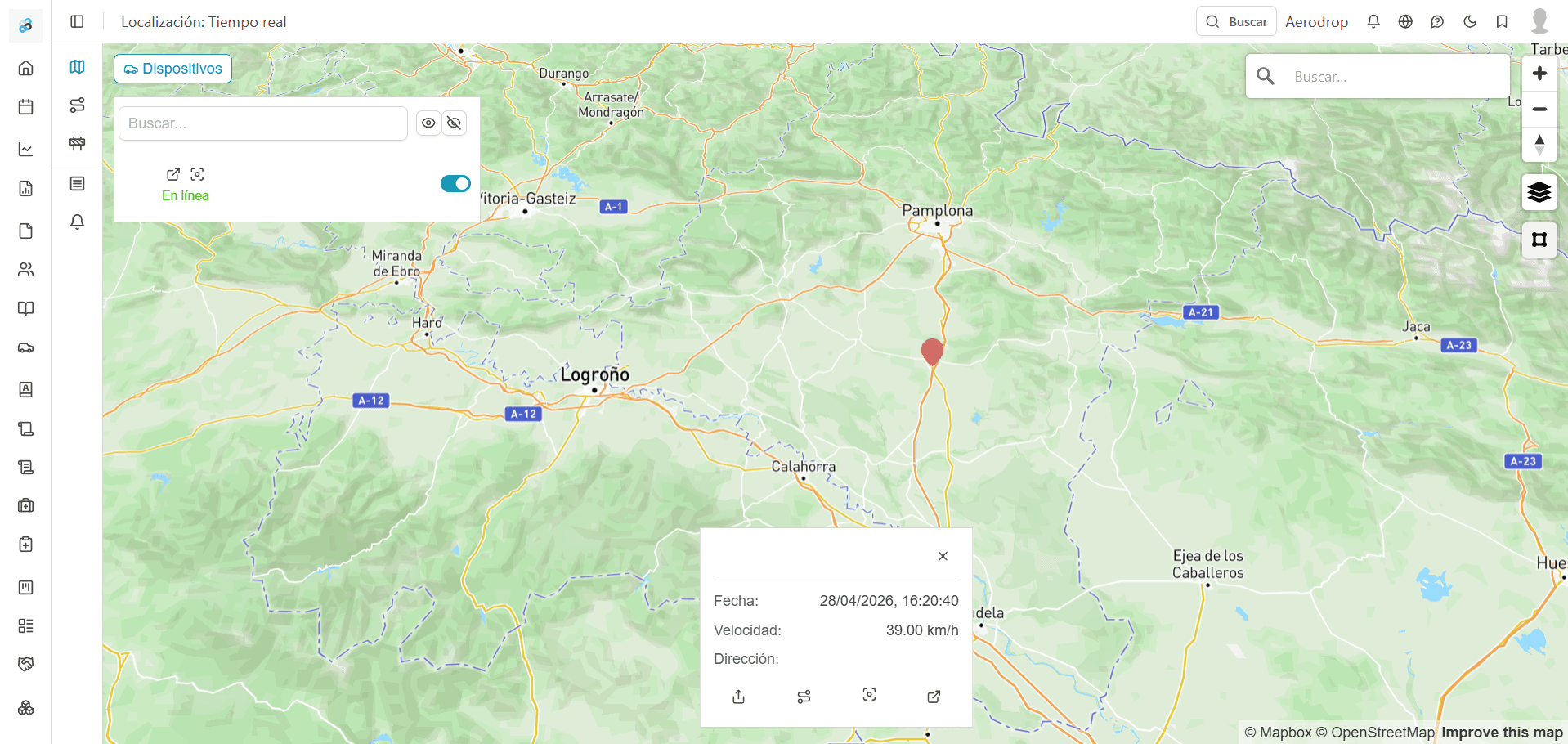The height and width of the screenshot is (744, 1568).
Task: Open the user avatar menu
Action: tap(1539, 21)
